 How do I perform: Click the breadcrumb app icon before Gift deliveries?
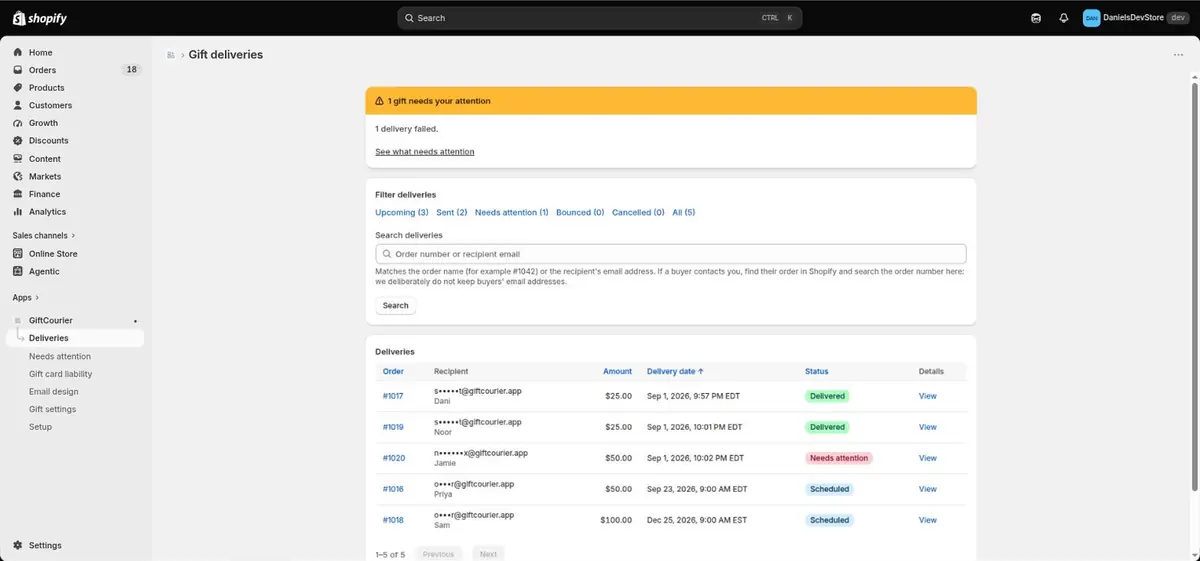(171, 55)
